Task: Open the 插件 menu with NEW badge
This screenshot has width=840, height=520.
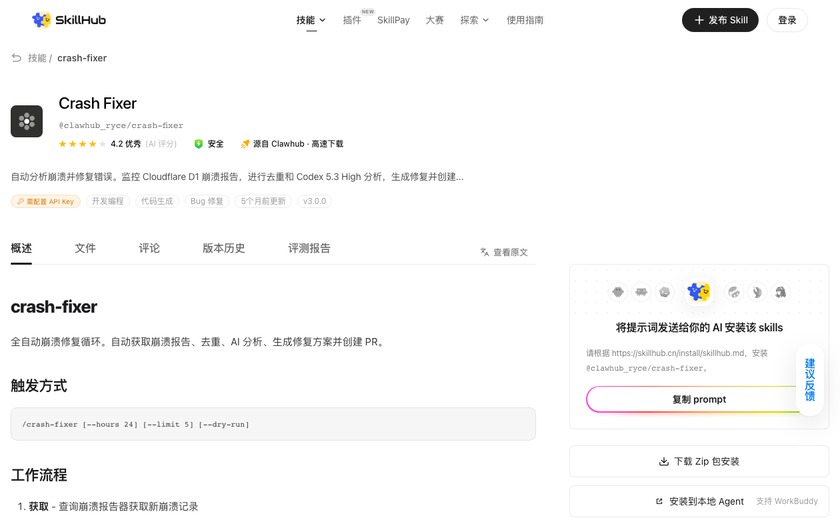Action: [x=352, y=20]
